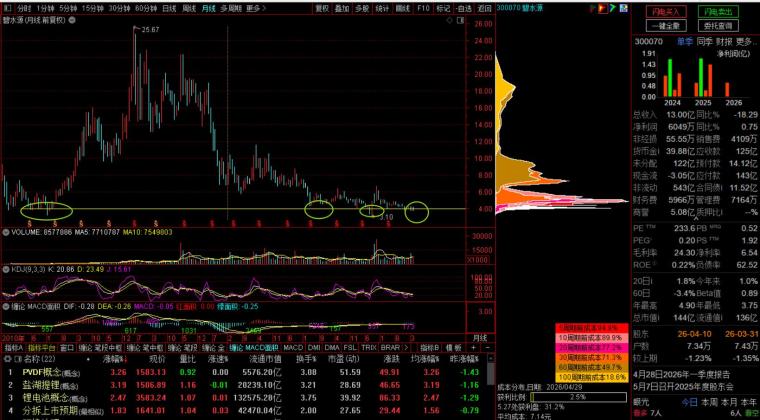The width and height of the screenshot is (760, 420).
Task: Click the 模板 template tab
Action: coord(454,348)
